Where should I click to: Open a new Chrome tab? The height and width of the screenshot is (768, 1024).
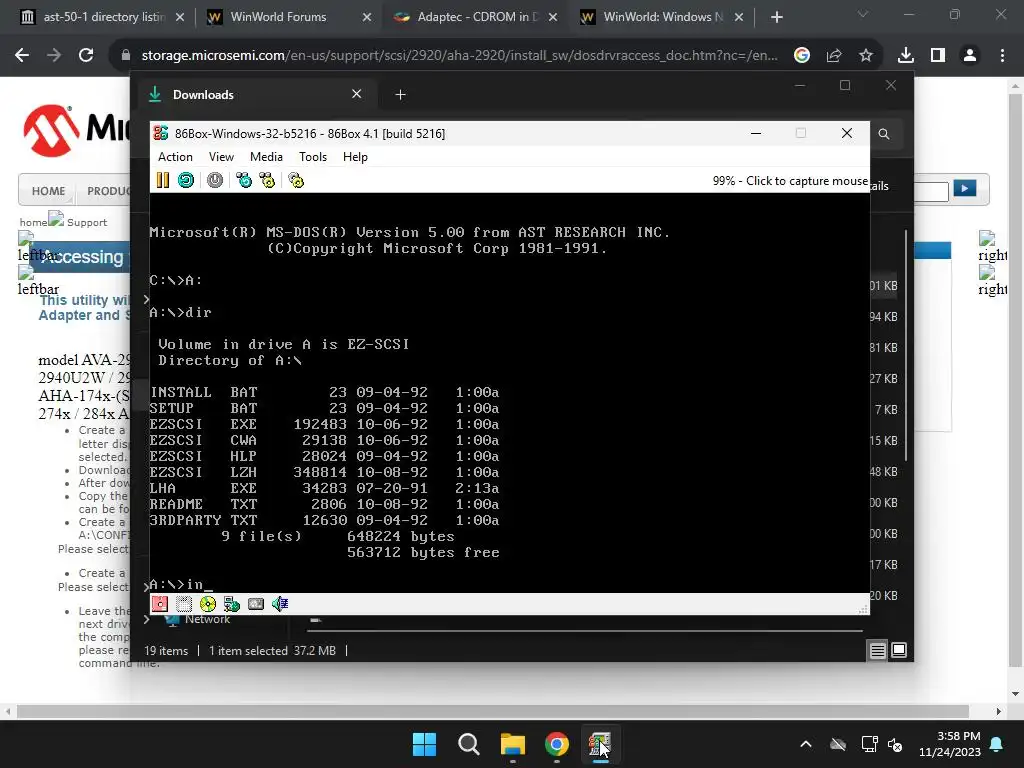pyautogui.click(x=776, y=17)
